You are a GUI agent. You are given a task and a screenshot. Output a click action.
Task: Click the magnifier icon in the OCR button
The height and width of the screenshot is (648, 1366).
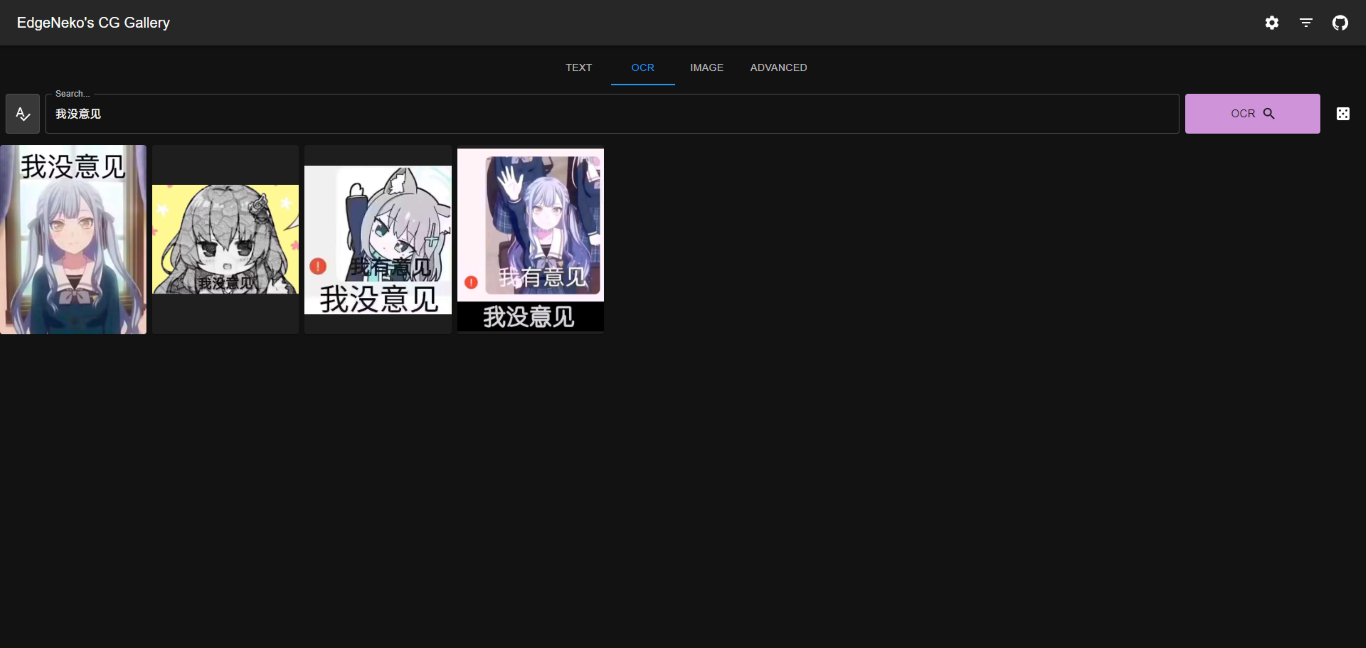pyautogui.click(x=1269, y=114)
